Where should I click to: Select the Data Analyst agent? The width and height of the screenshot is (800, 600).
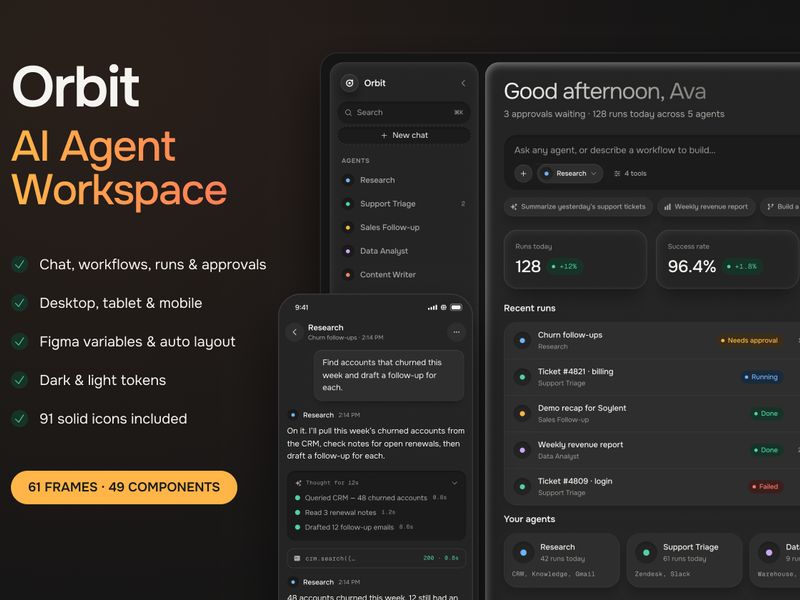click(404, 251)
